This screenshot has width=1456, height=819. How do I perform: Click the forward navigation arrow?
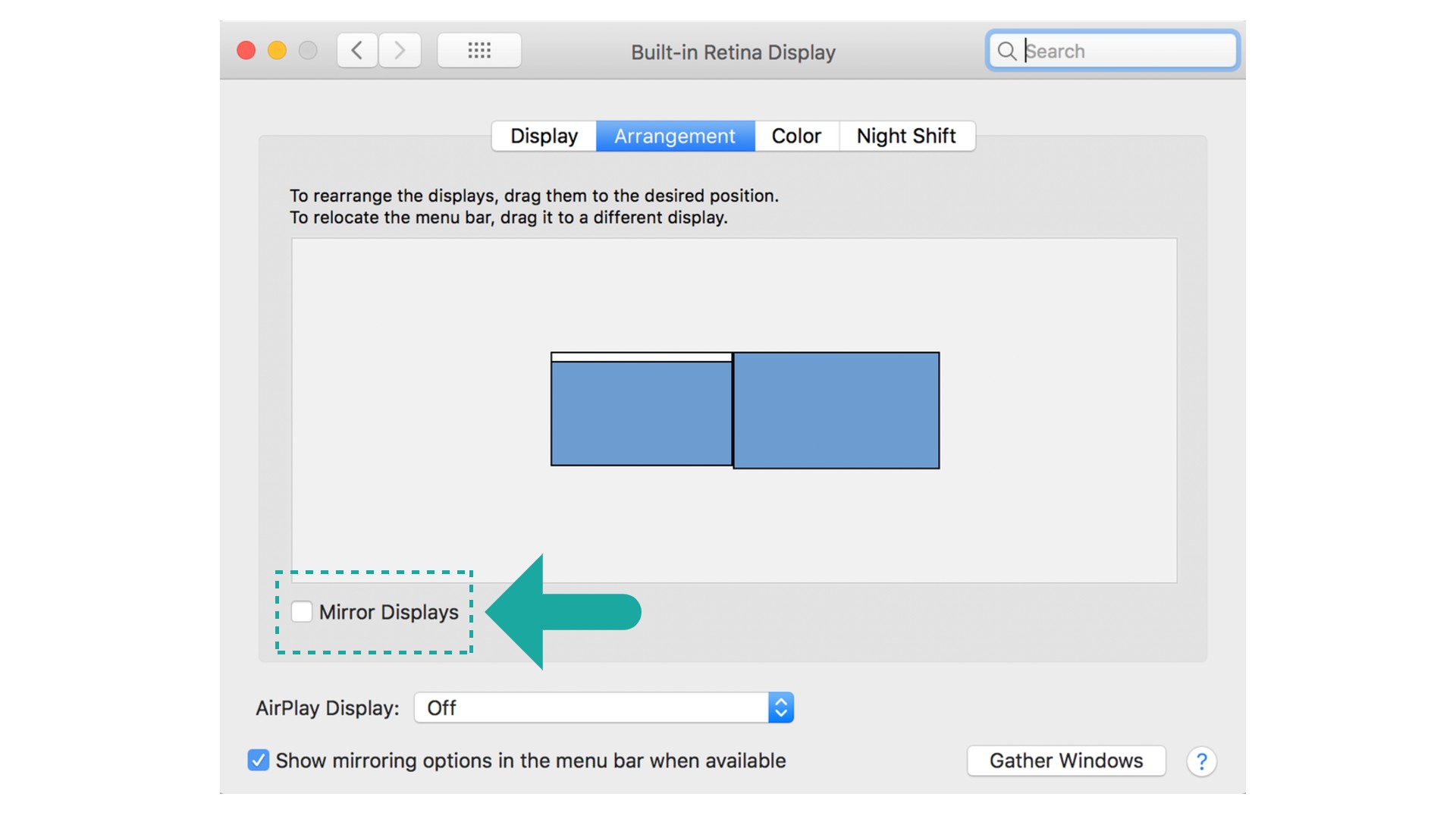pos(400,51)
